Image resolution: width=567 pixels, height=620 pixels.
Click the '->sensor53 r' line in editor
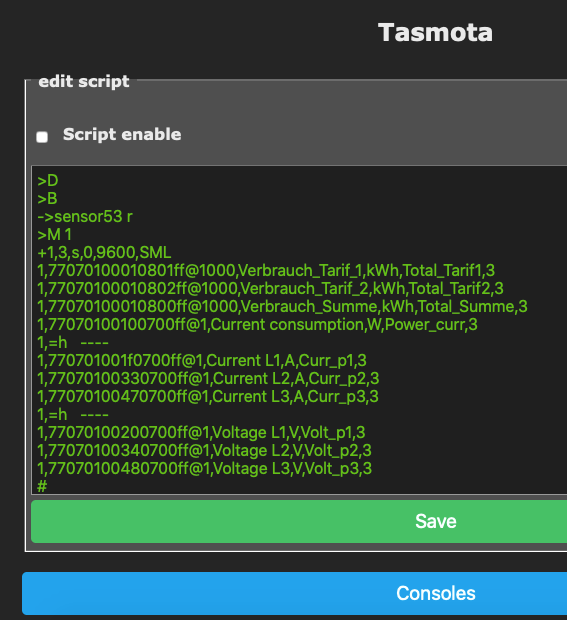(85, 217)
